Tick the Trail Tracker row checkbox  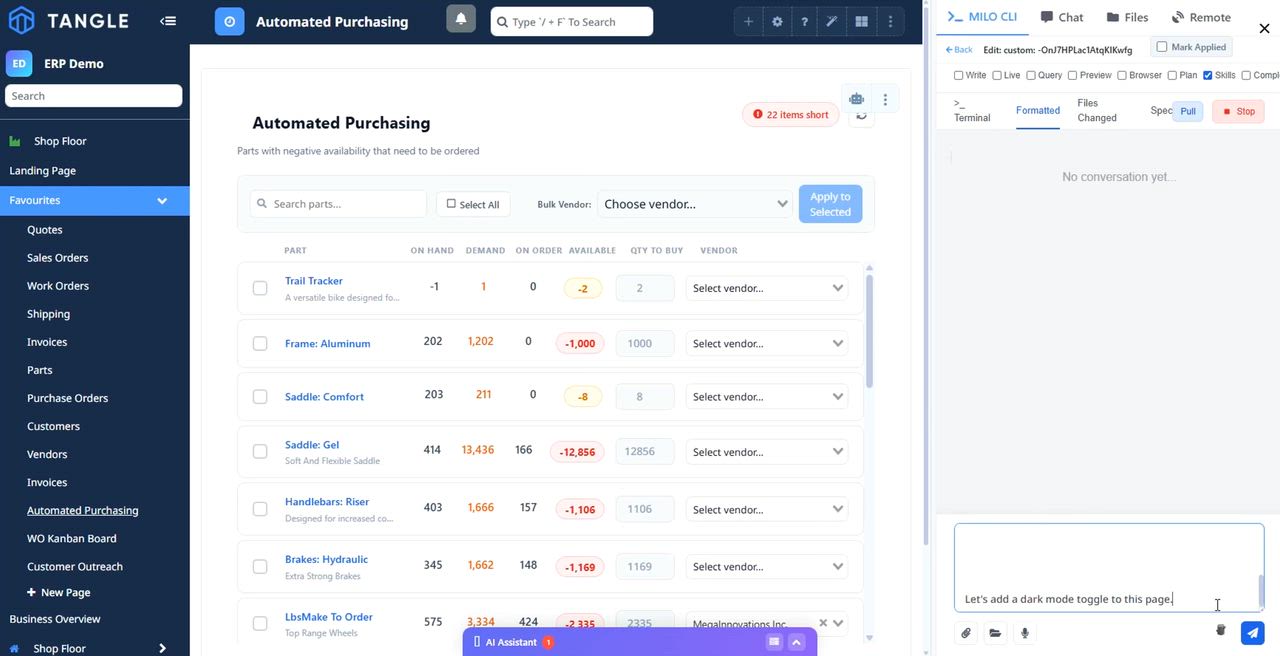coord(260,288)
